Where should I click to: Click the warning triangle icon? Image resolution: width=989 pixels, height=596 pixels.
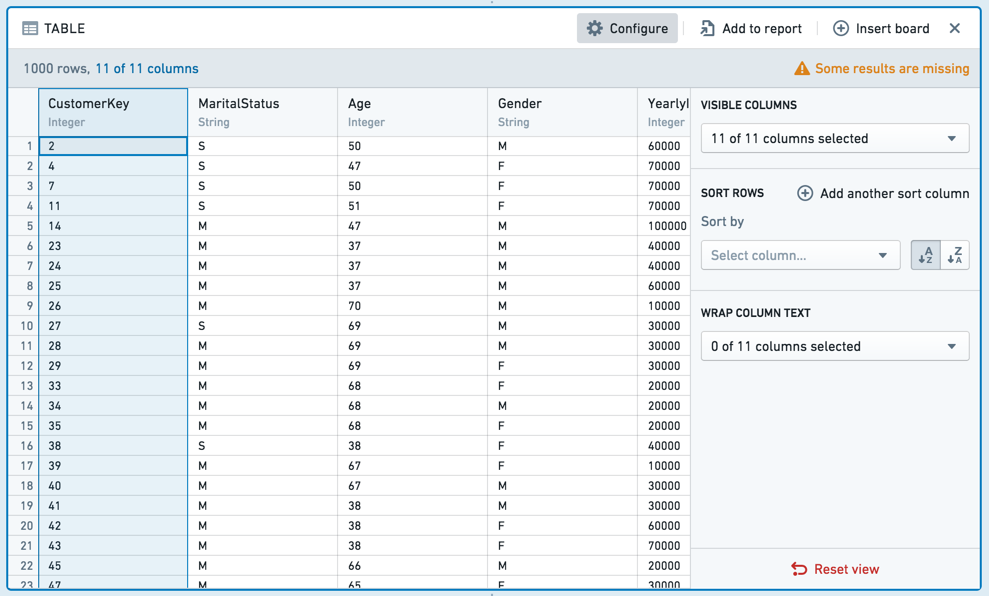click(x=802, y=68)
